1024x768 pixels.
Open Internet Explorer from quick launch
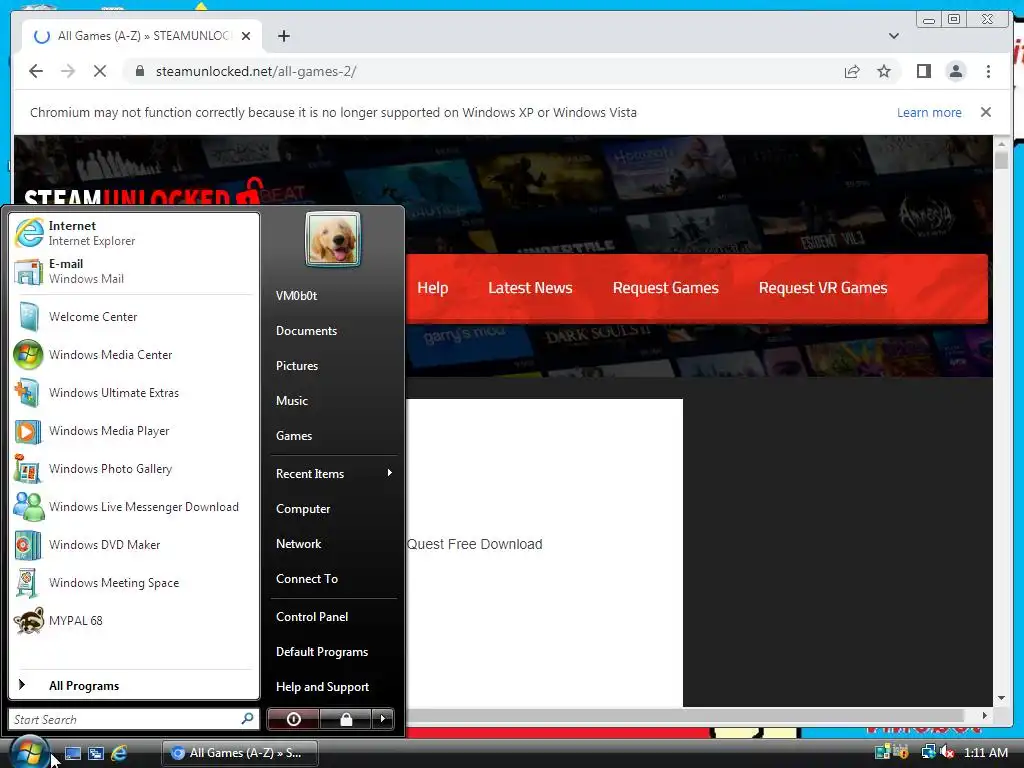119,753
